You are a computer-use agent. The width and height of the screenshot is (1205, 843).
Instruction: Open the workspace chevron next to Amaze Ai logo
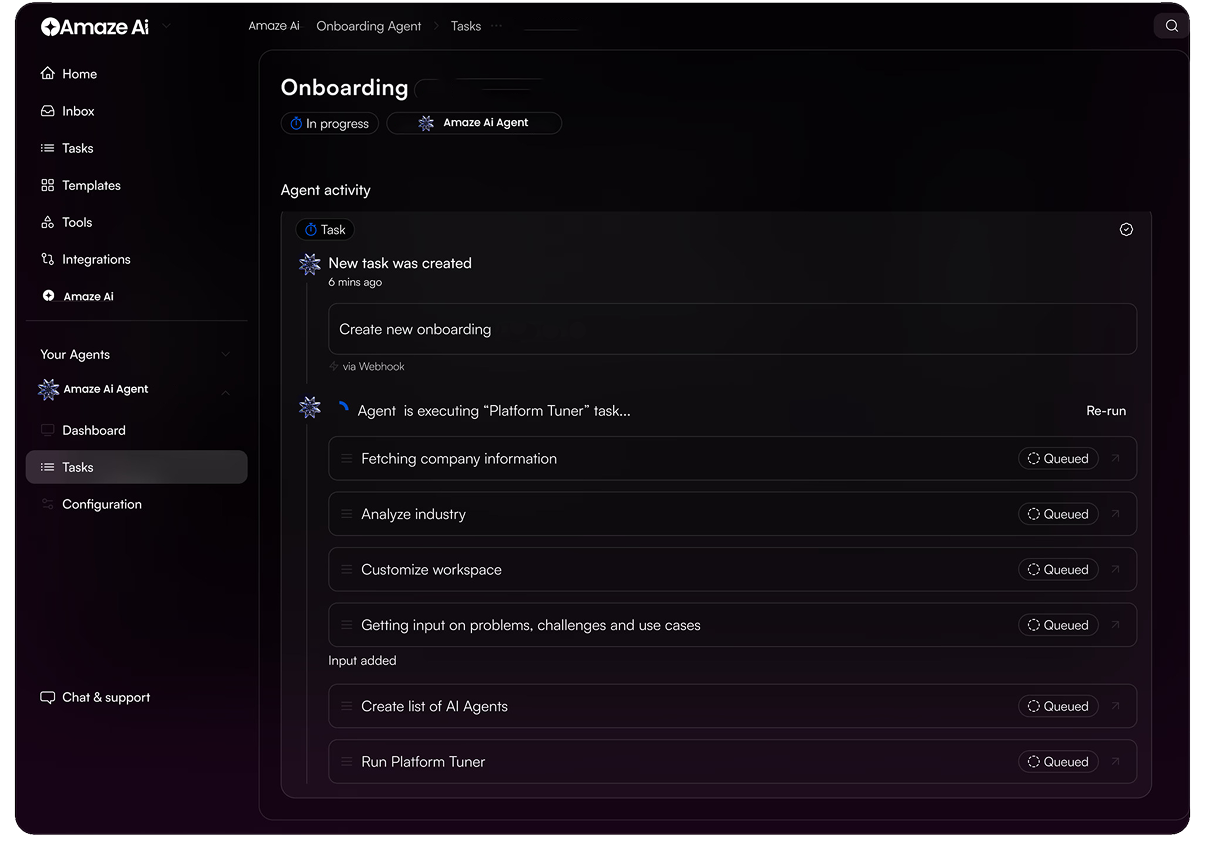point(166,27)
